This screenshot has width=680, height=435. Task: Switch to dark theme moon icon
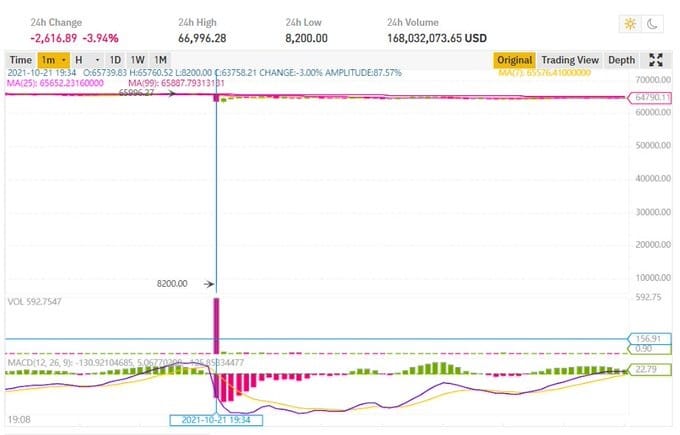point(652,24)
